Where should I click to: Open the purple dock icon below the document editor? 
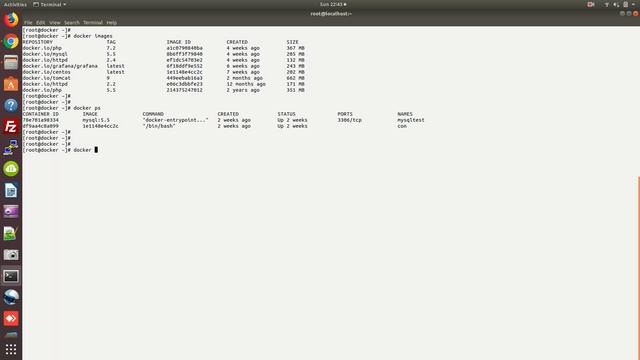(x=11, y=211)
